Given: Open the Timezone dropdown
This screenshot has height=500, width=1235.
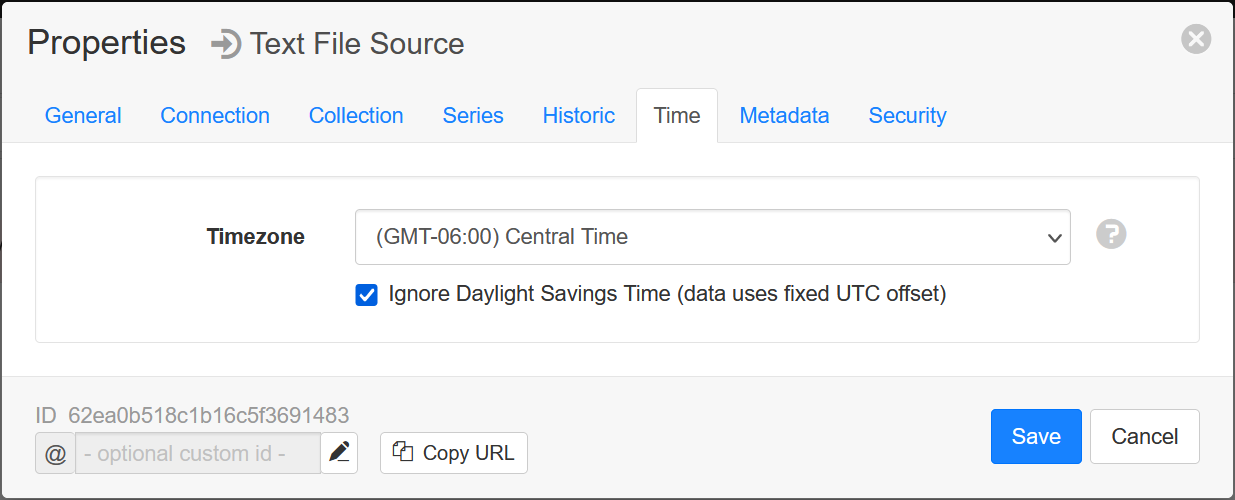Looking at the screenshot, I should pyautogui.click(x=713, y=237).
